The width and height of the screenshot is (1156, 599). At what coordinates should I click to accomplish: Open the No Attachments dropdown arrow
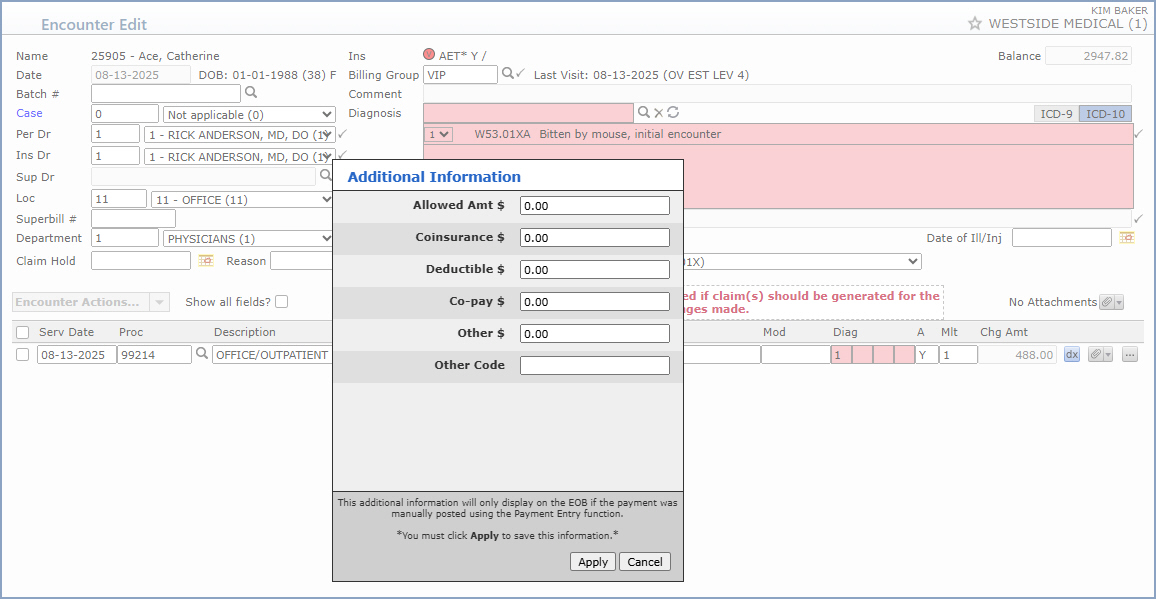(1119, 302)
